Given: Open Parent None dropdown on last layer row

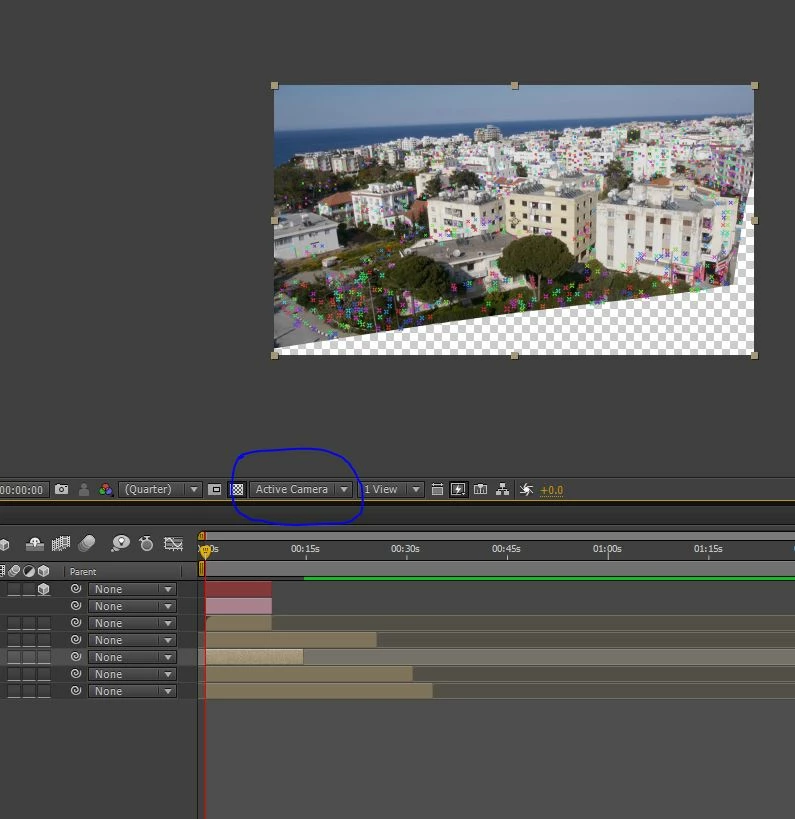Looking at the screenshot, I should pyautogui.click(x=132, y=691).
